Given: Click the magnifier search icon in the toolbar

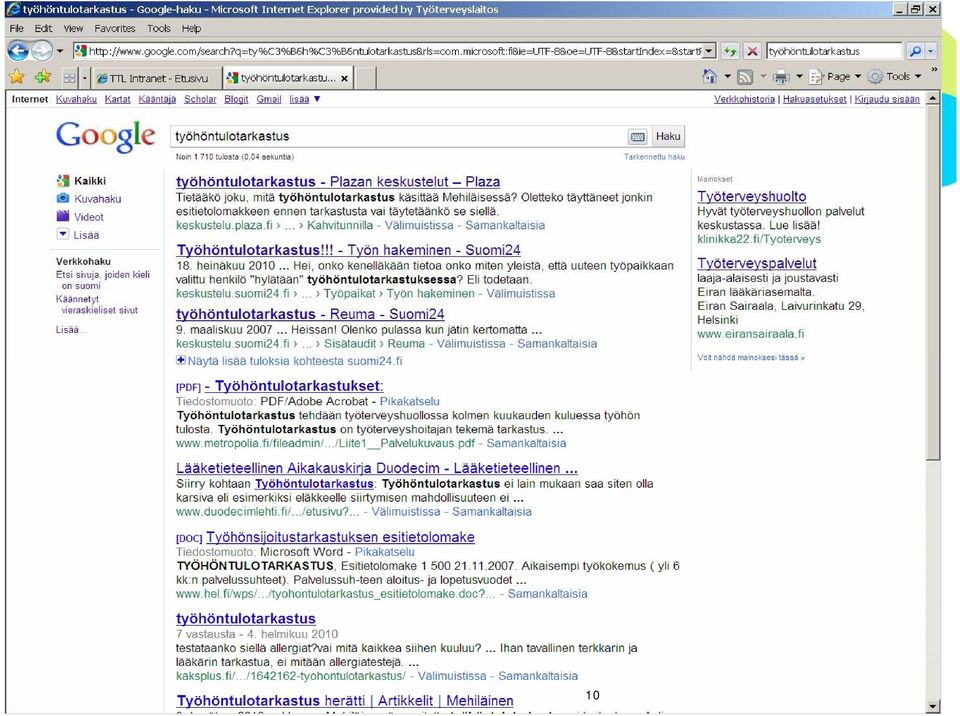Looking at the screenshot, I should 915,51.
